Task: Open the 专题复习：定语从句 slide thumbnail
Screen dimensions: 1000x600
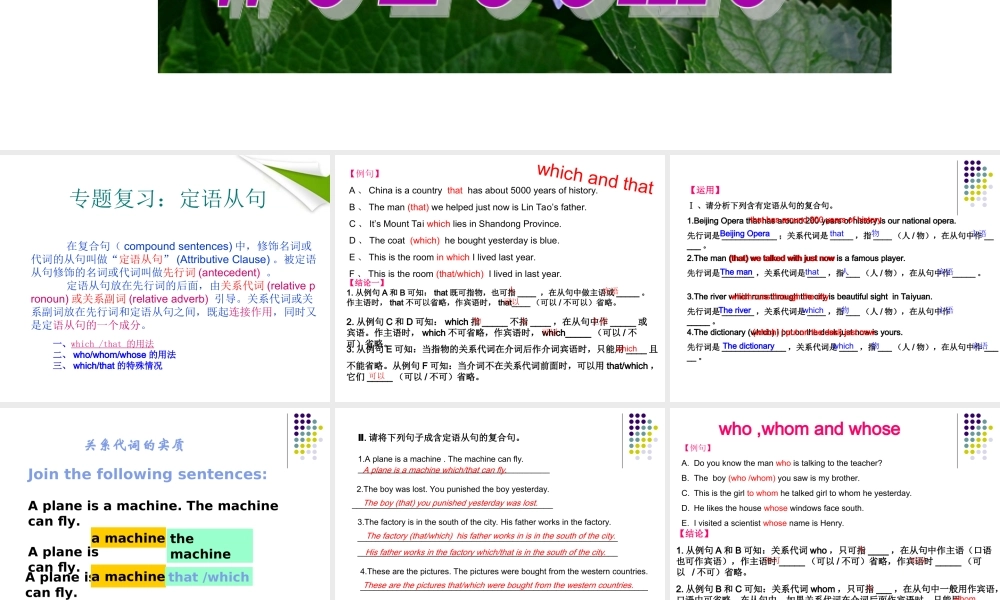Action: pyautogui.click(x=165, y=278)
